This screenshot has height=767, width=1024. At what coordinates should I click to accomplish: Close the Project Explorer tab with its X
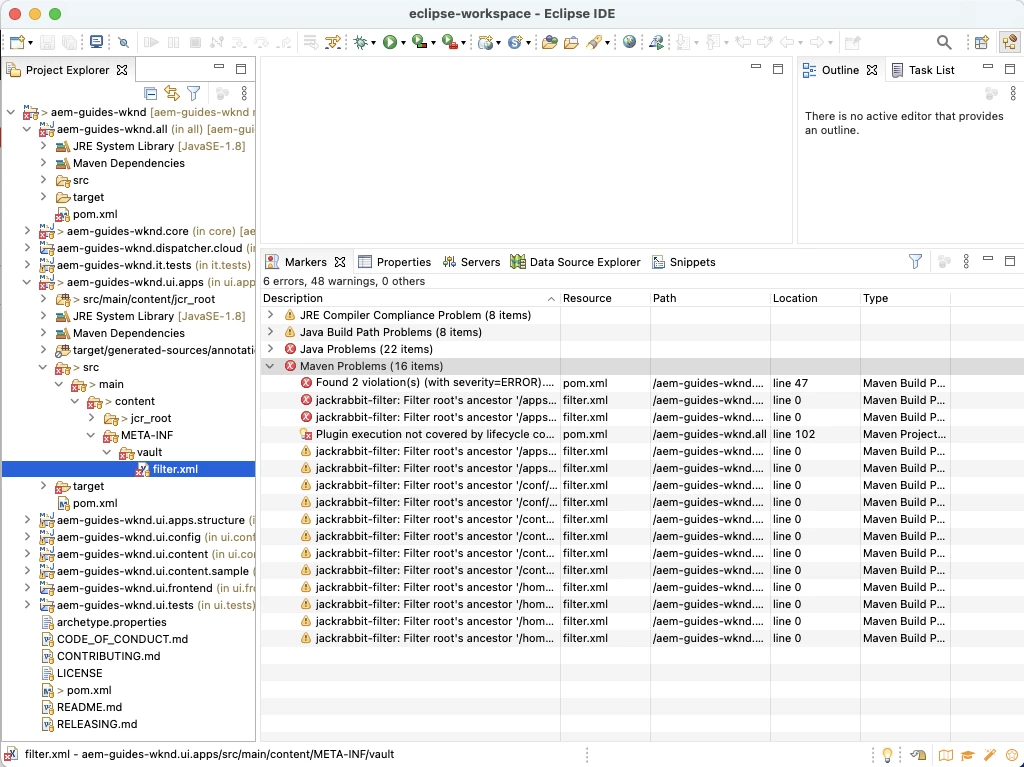(122, 70)
